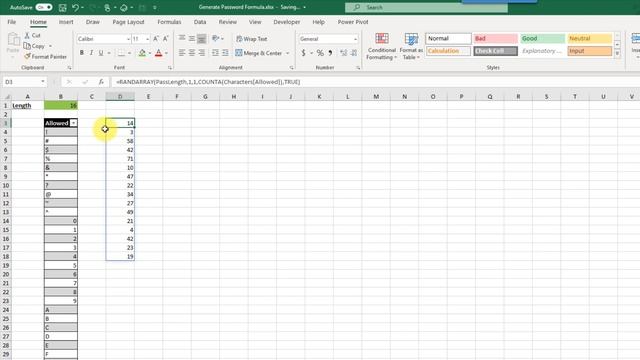
Task: Apply italic formatting
Action: 91,53
